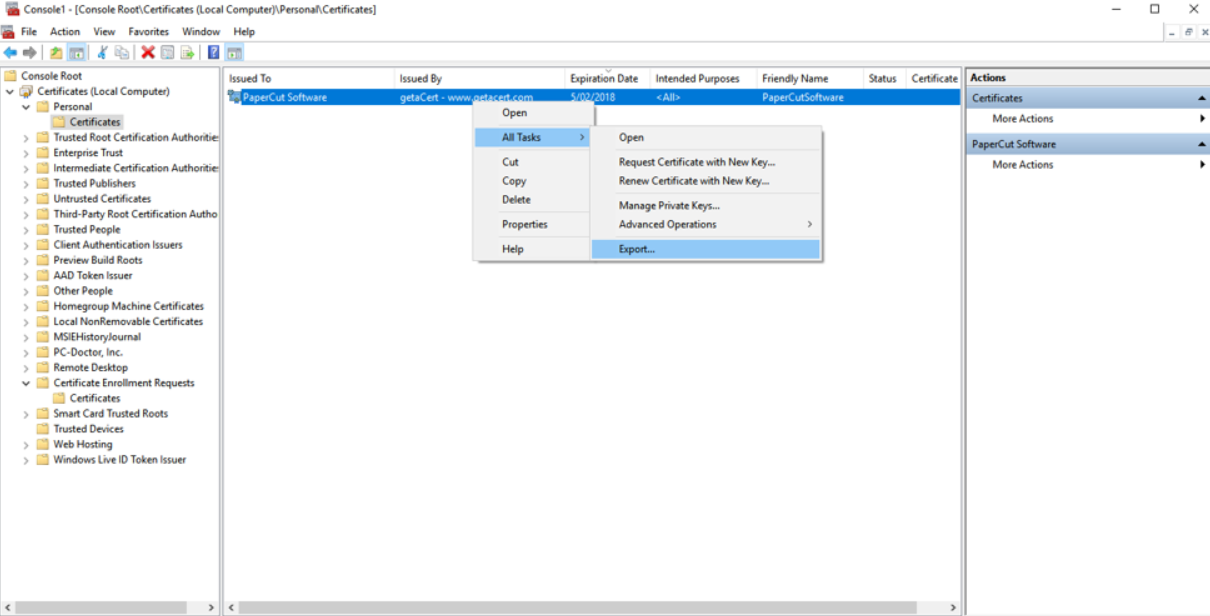Click the Export List toolbar icon
The image size is (1210, 616).
[187, 53]
